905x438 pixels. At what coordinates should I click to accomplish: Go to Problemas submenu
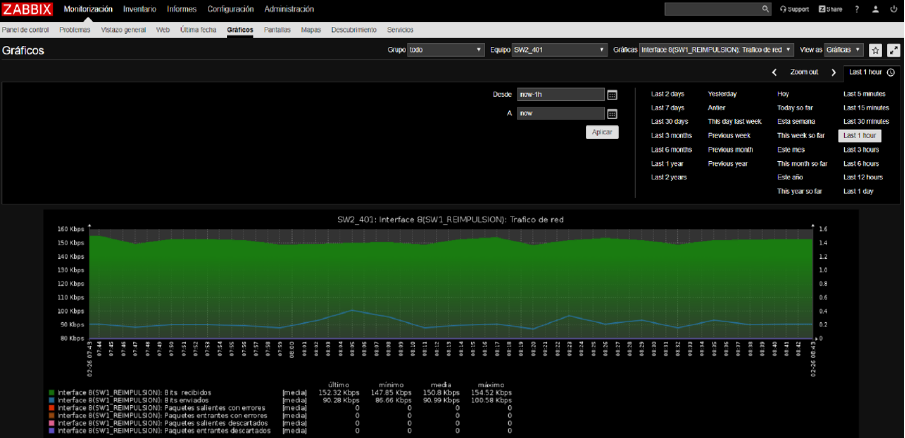coord(75,30)
